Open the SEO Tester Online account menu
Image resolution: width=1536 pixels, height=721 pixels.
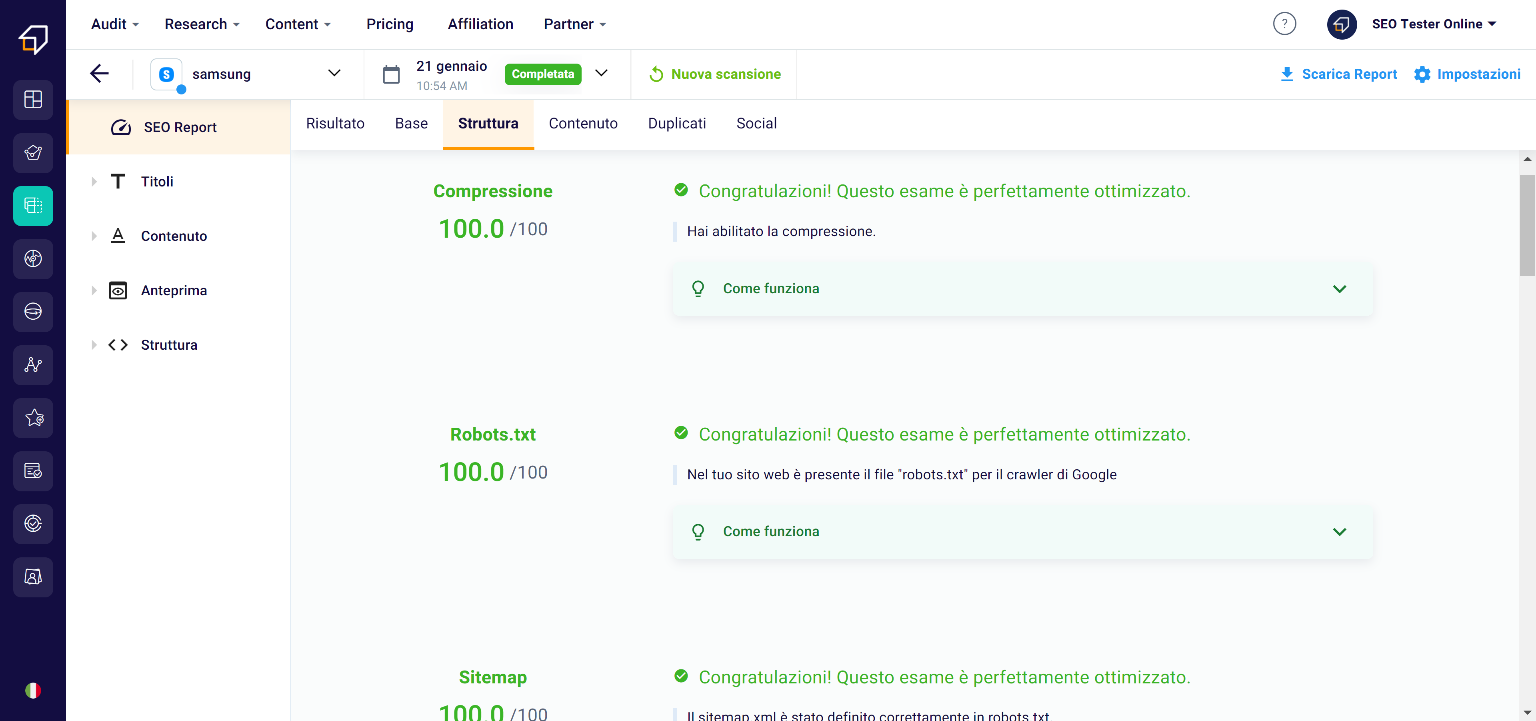pos(1434,24)
